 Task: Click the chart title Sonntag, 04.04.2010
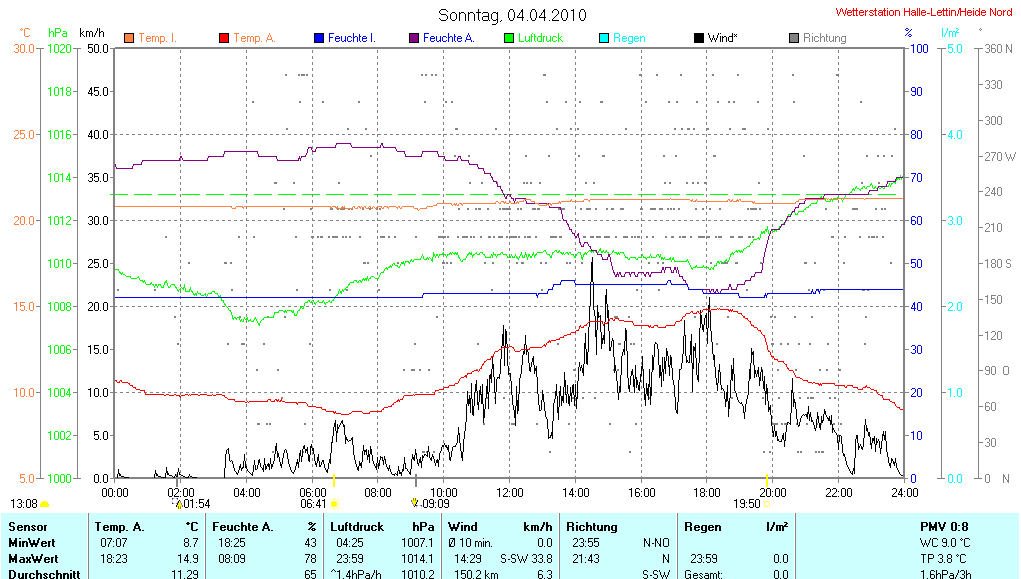pos(512,15)
